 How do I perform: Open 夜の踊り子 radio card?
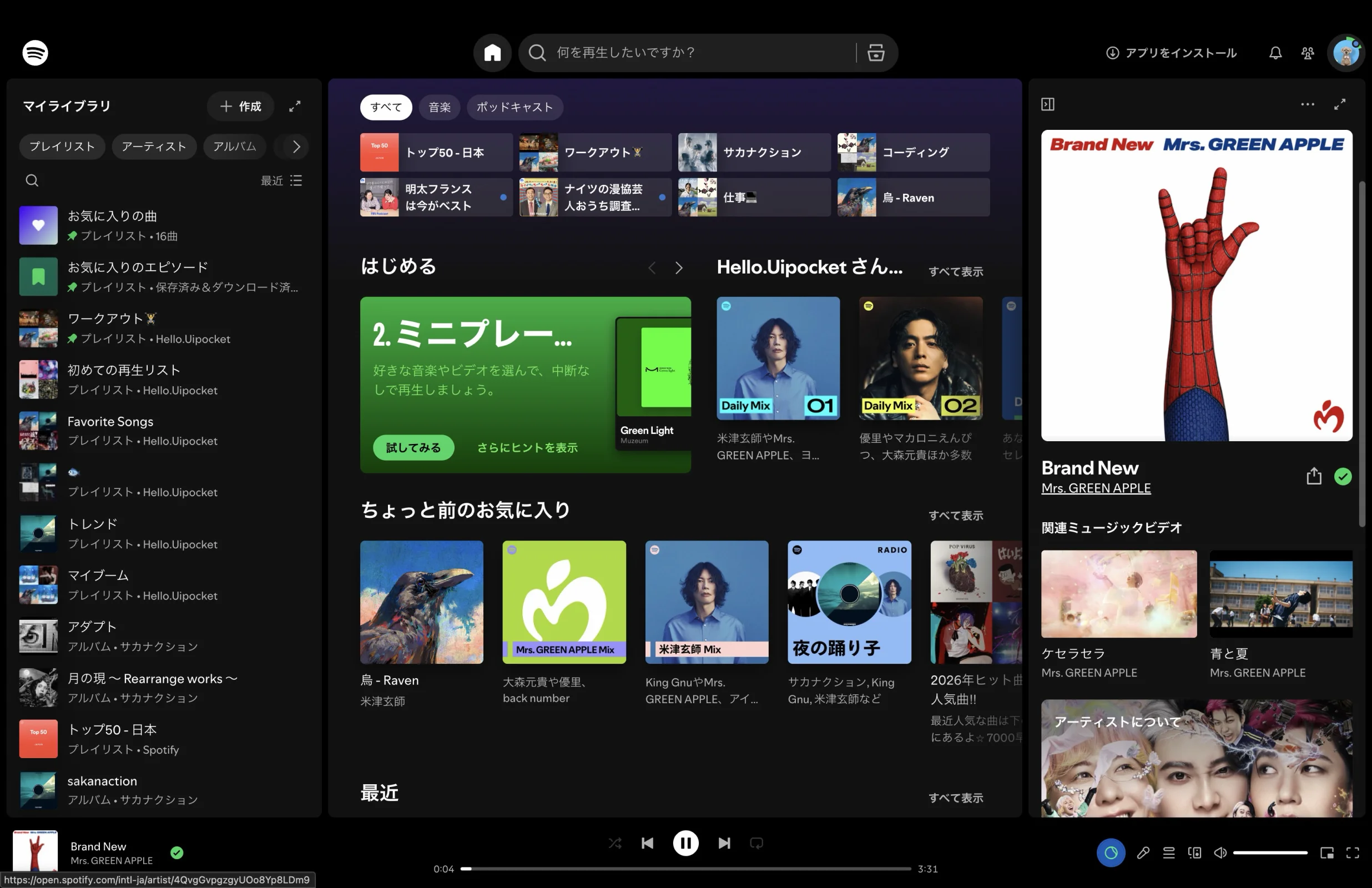tap(849, 623)
